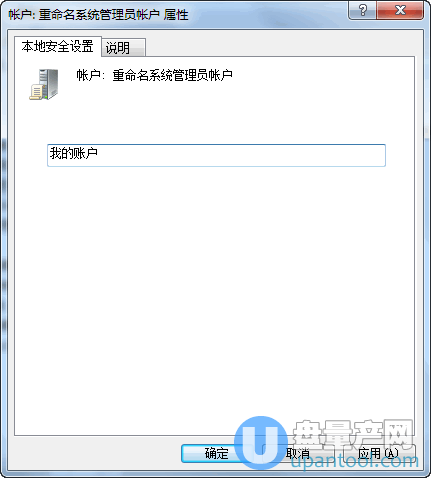Click the dialog title bar text
431x478 pixels.
point(98,15)
